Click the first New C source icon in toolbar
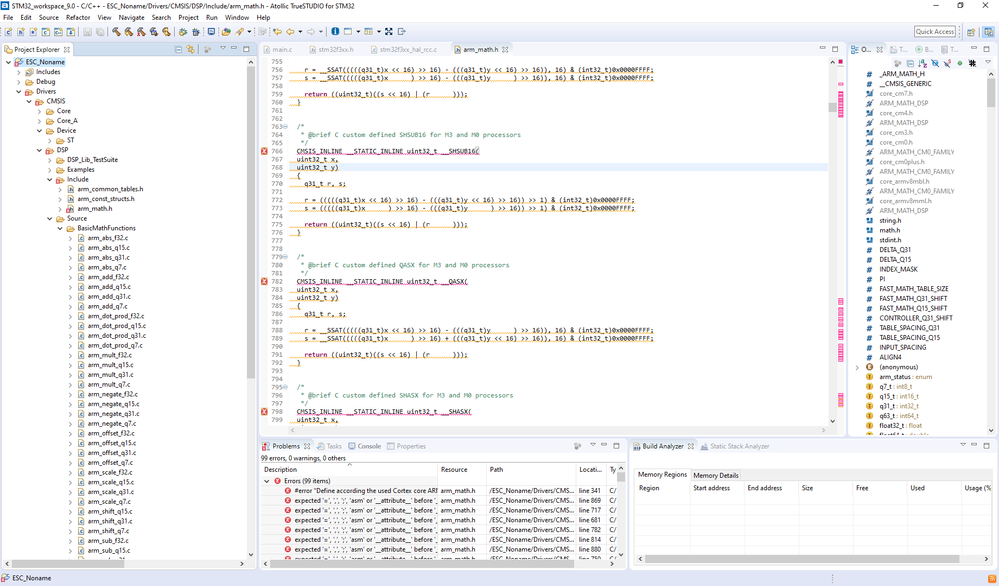 [x=8, y=31]
